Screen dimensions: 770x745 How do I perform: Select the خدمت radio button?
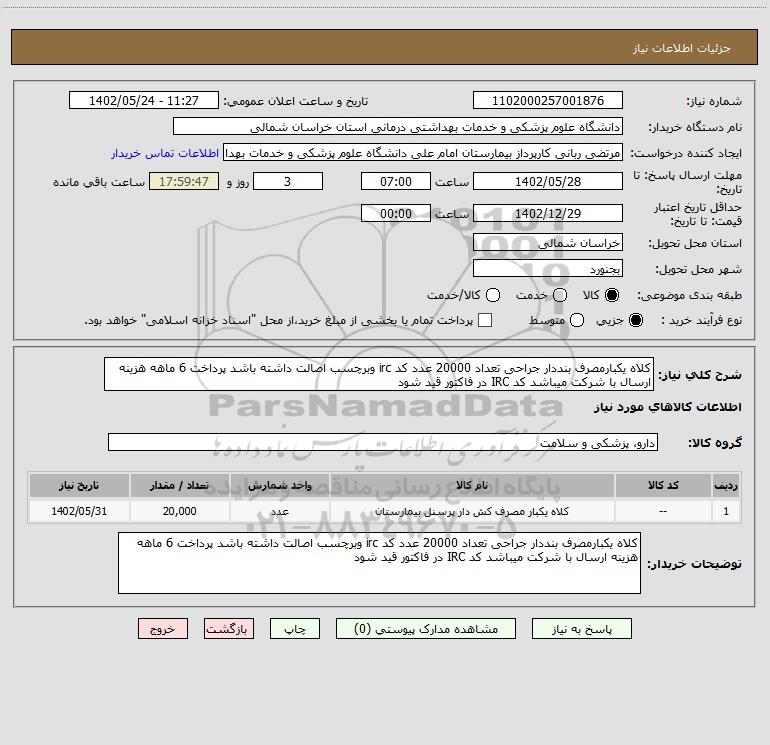560,295
